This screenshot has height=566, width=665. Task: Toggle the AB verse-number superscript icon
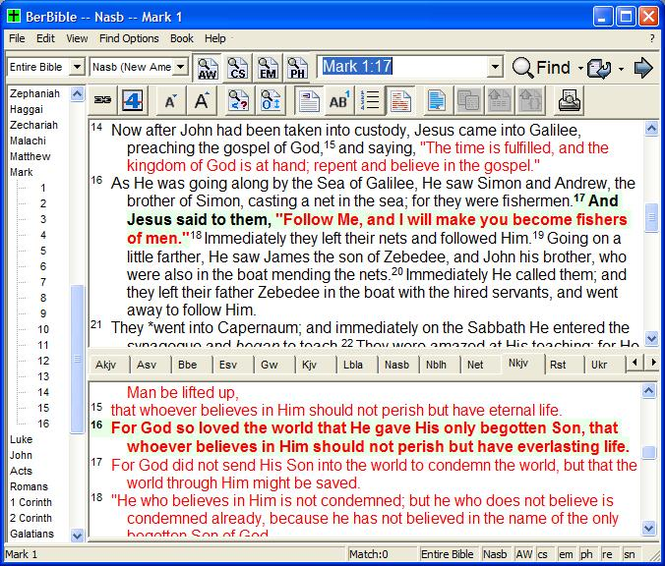point(339,100)
